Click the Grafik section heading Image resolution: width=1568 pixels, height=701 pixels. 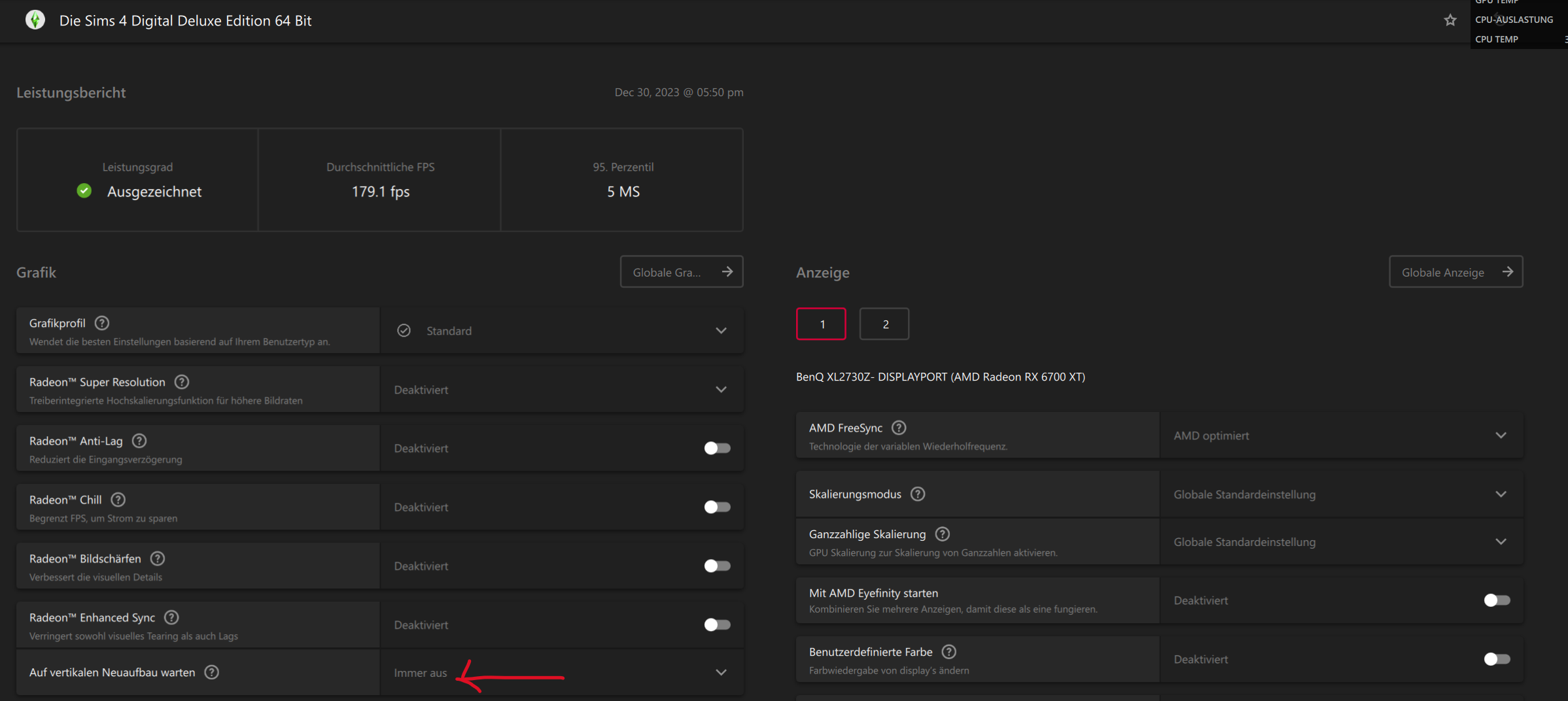pyautogui.click(x=37, y=273)
